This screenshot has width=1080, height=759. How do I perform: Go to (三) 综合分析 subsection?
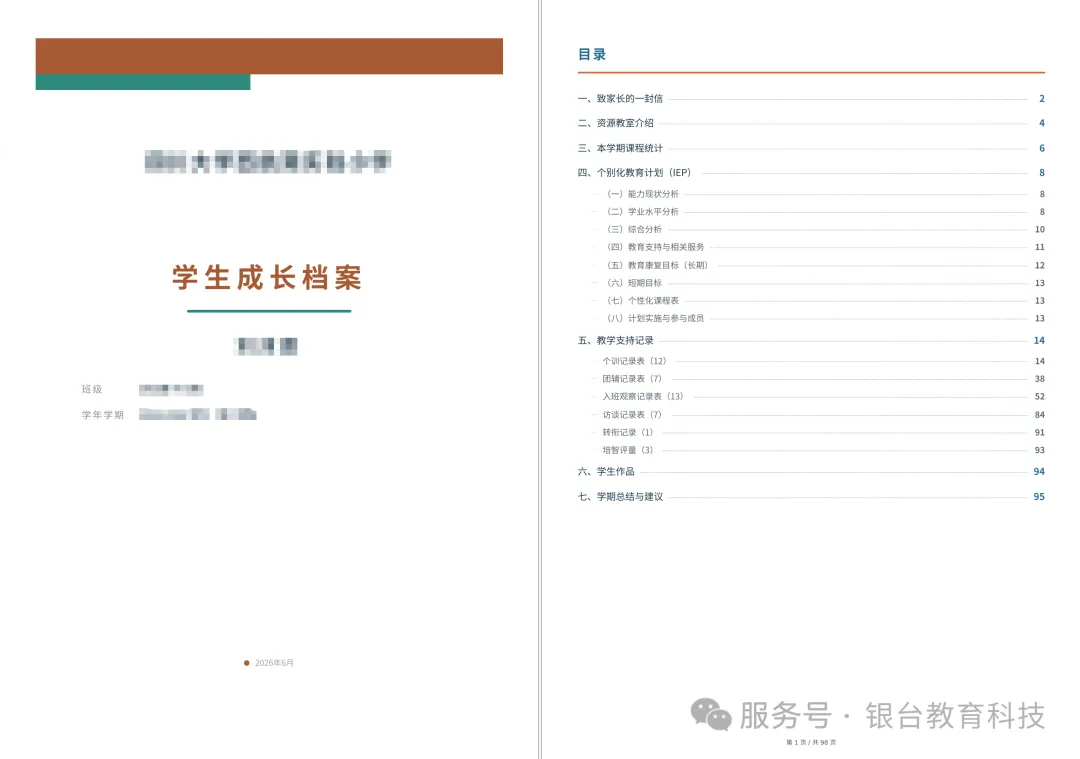point(634,229)
